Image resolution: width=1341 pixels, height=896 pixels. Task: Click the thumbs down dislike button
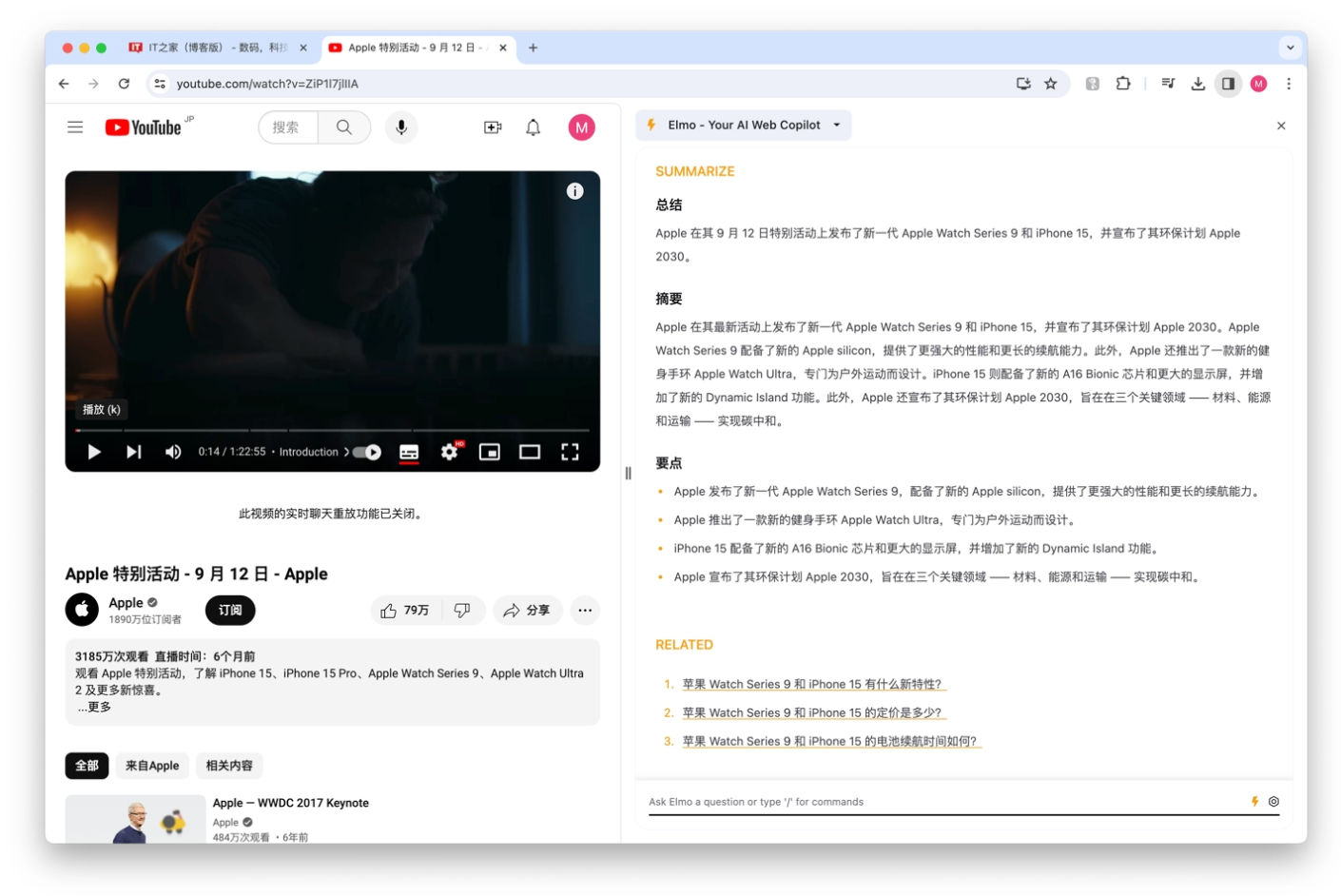[x=462, y=611]
